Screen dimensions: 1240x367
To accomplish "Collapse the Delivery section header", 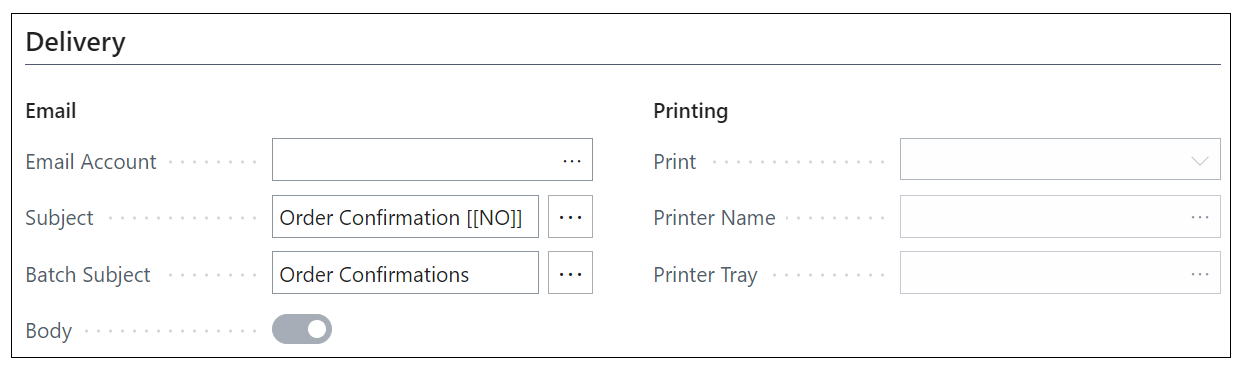I will click(75, 42).
